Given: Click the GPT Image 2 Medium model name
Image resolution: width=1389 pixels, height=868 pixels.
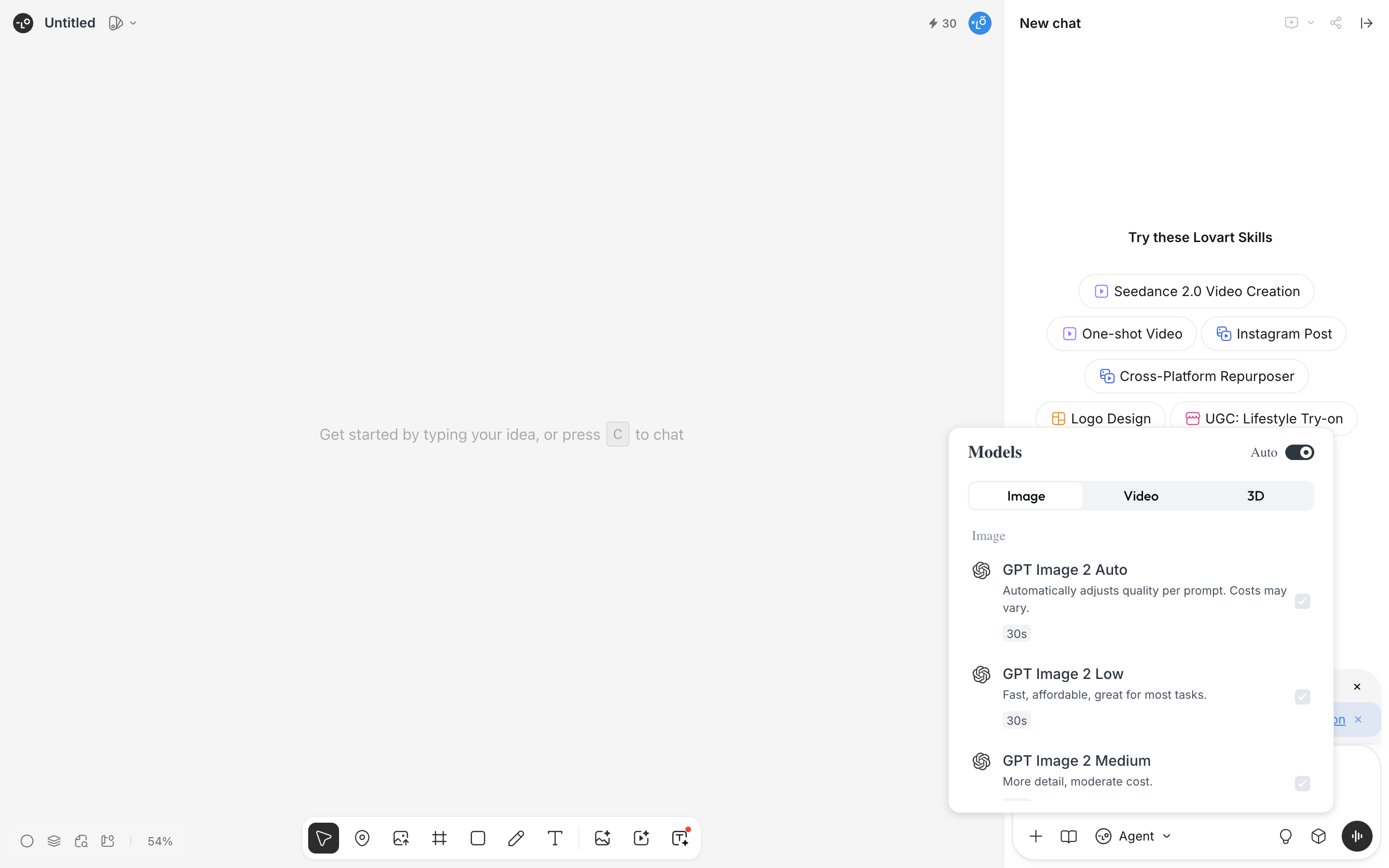Looking at the screenshot, I should click(1076, 760).
